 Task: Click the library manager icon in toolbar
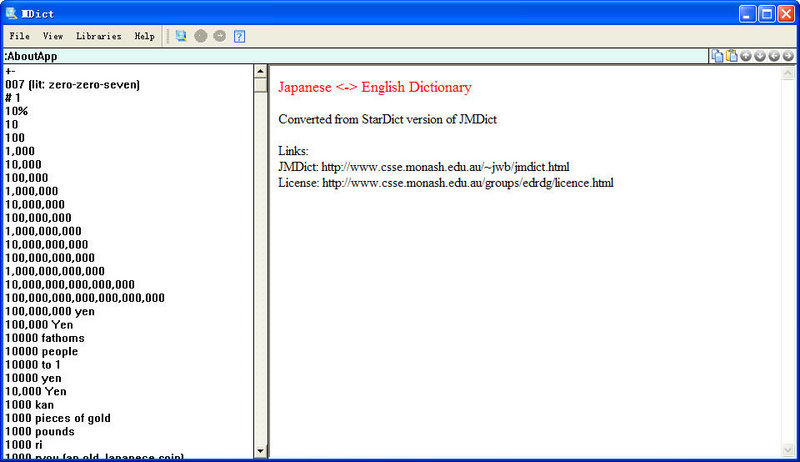coord(181,36)
